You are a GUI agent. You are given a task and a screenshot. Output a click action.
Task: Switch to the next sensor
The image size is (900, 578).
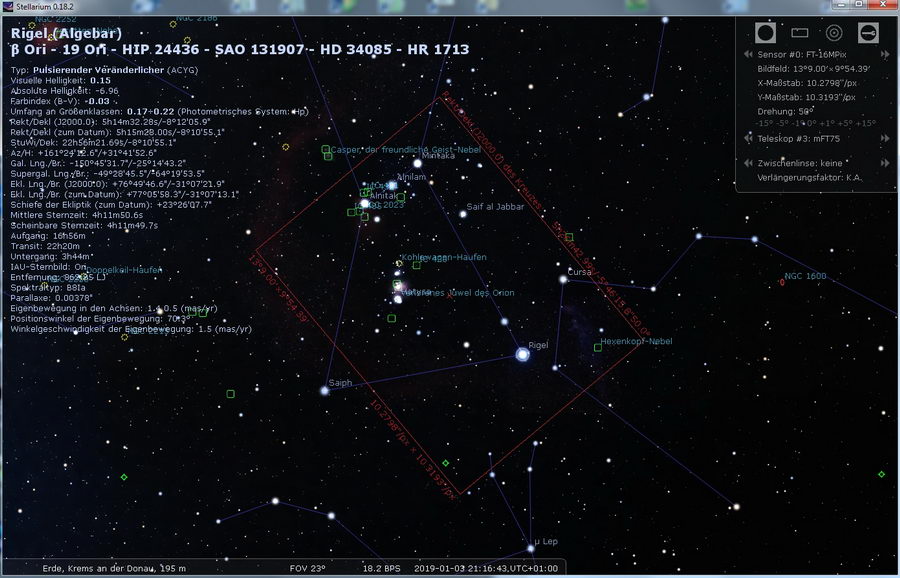884,54
